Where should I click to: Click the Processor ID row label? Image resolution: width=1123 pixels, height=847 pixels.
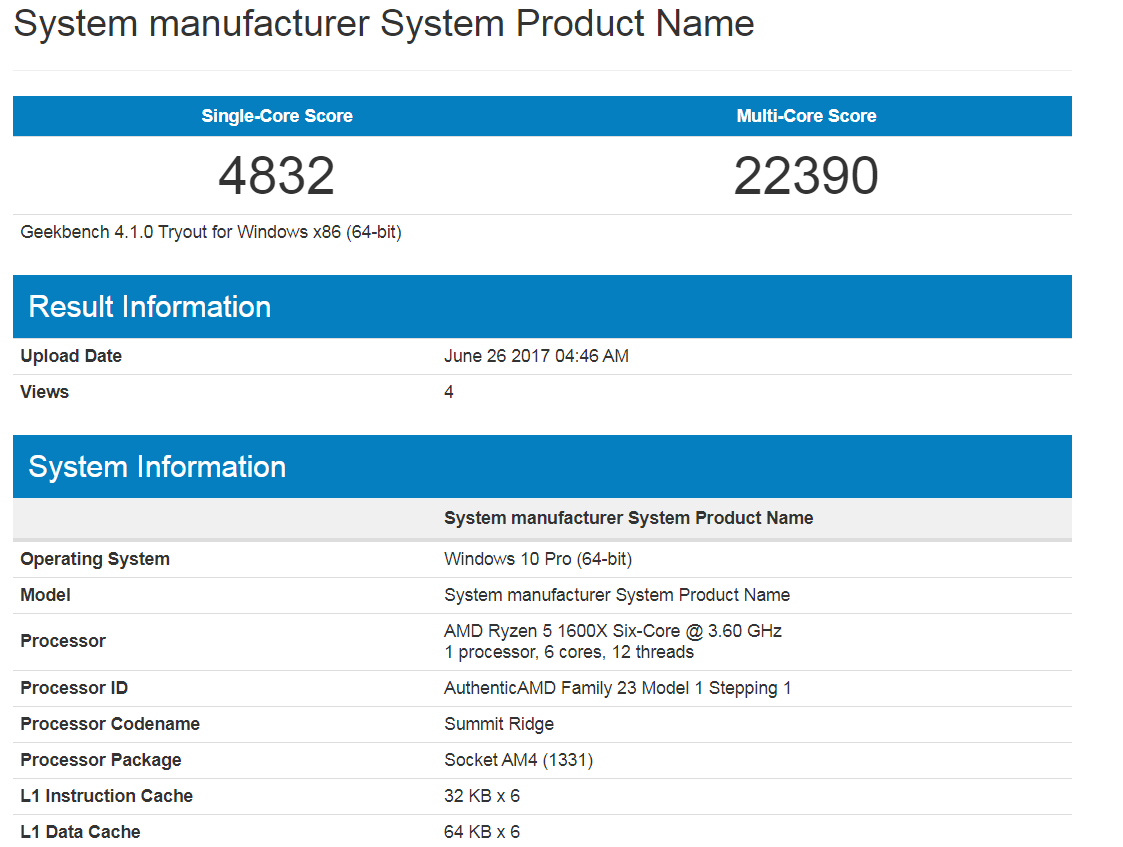pyautogui.click(x=74, y=688)
